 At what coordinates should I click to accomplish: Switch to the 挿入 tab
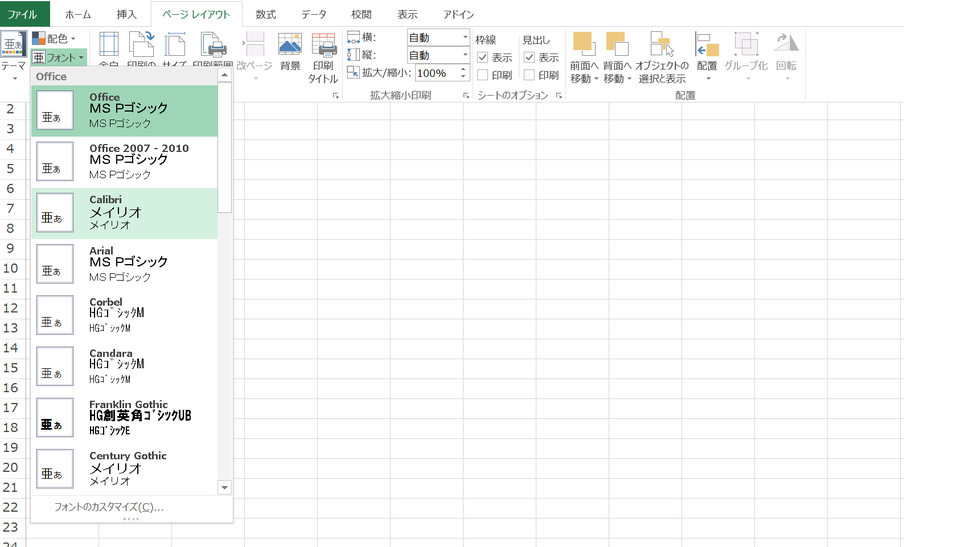click(126, 14)
